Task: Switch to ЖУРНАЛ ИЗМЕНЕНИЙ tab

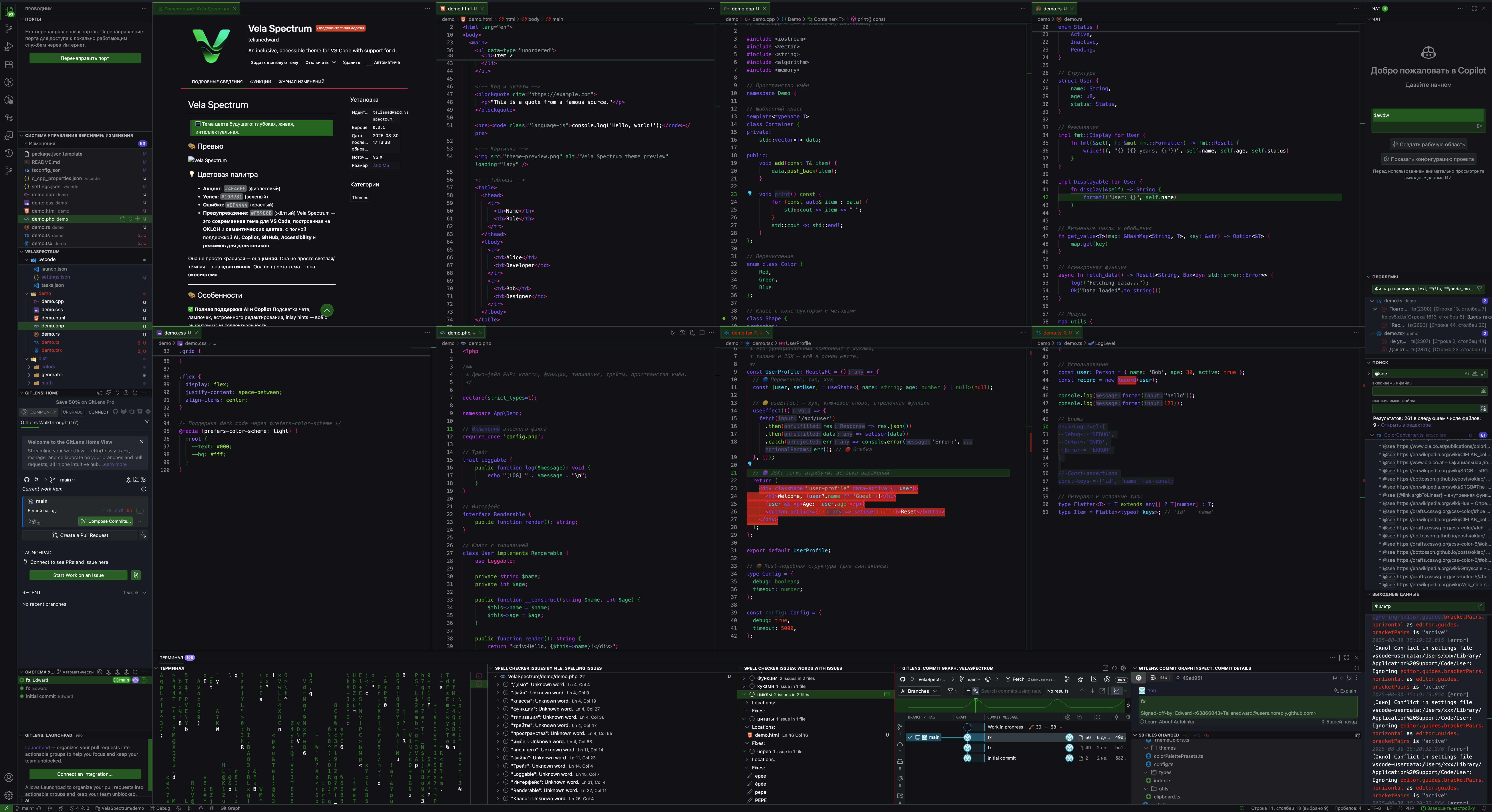Action: [x=301, y=82]
